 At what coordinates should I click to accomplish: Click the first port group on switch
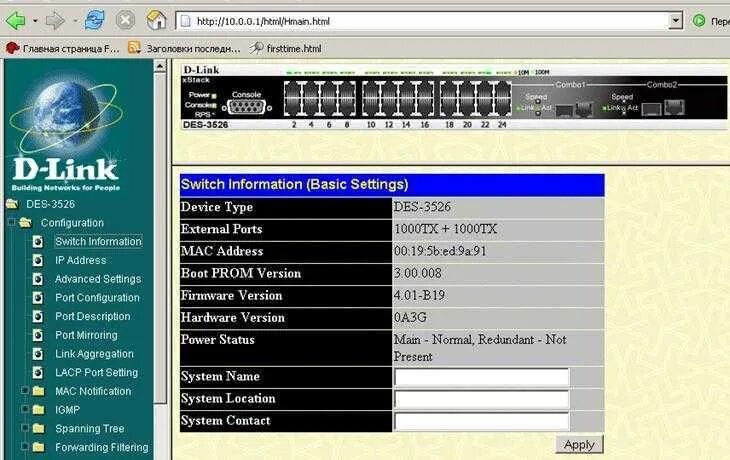[319, 98]
